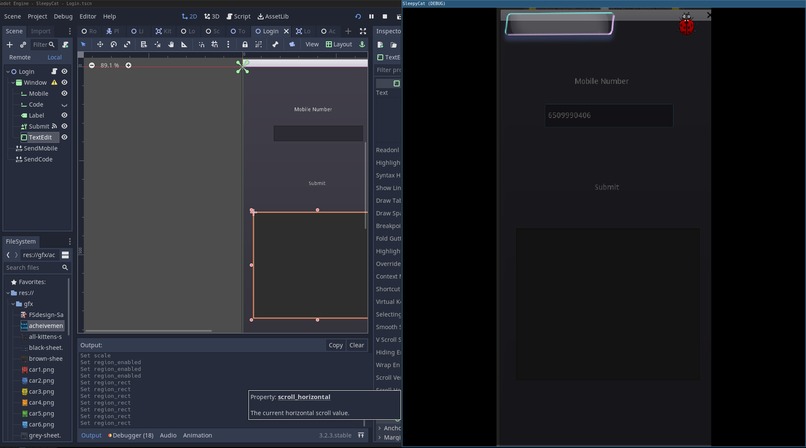
Task: Add a new scene tab
Action: point(348,31)
